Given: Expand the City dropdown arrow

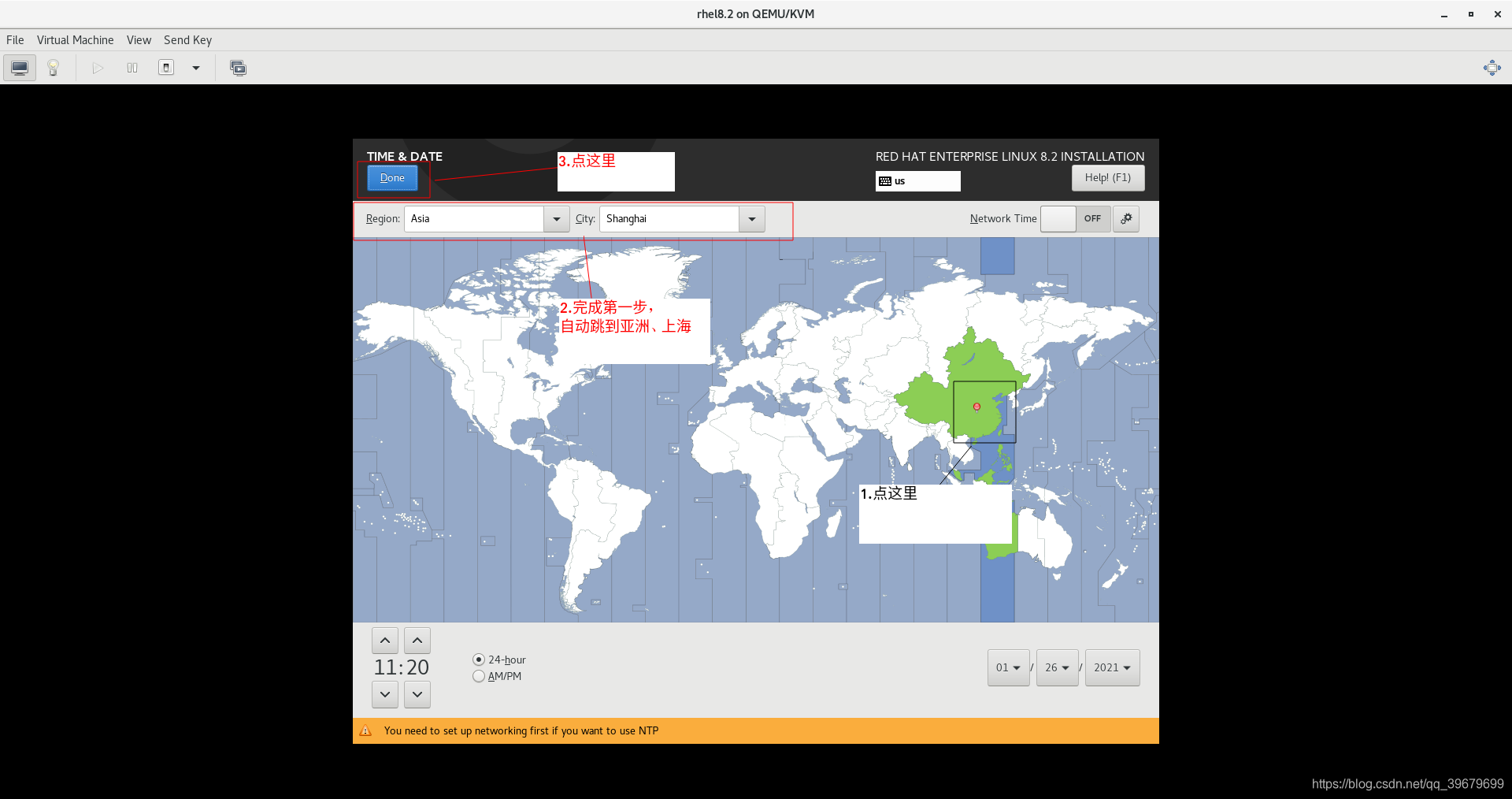Looking at the screenshot, I should point(752,219).
